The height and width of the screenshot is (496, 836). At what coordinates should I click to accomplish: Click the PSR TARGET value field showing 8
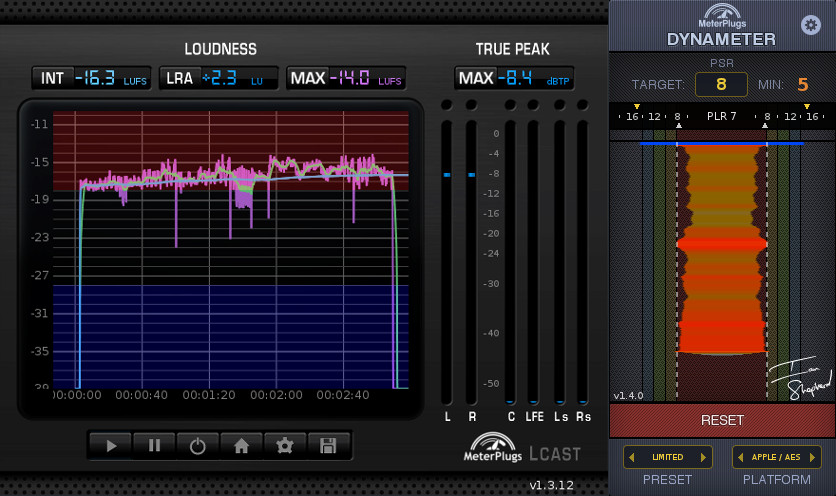coord(721,84)
